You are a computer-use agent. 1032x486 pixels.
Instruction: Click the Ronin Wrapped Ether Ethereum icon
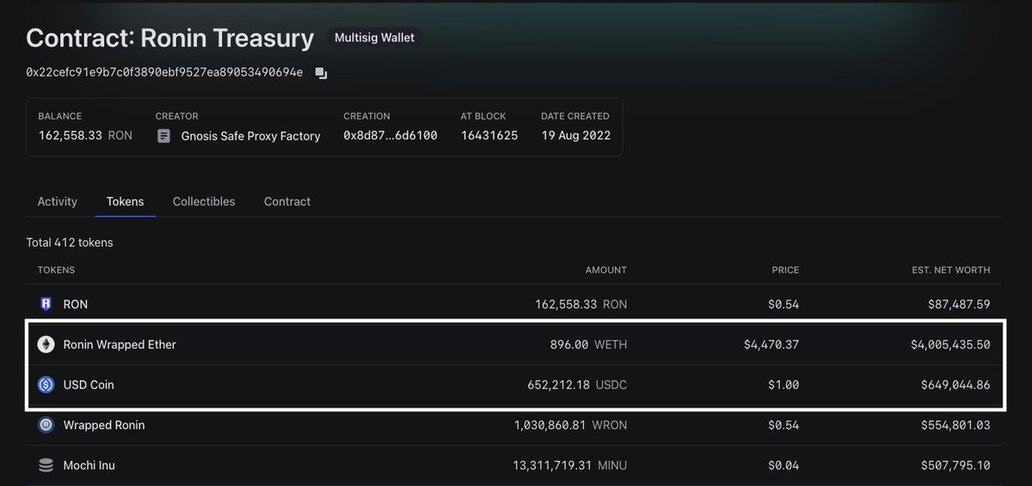[x=45, y=344]
